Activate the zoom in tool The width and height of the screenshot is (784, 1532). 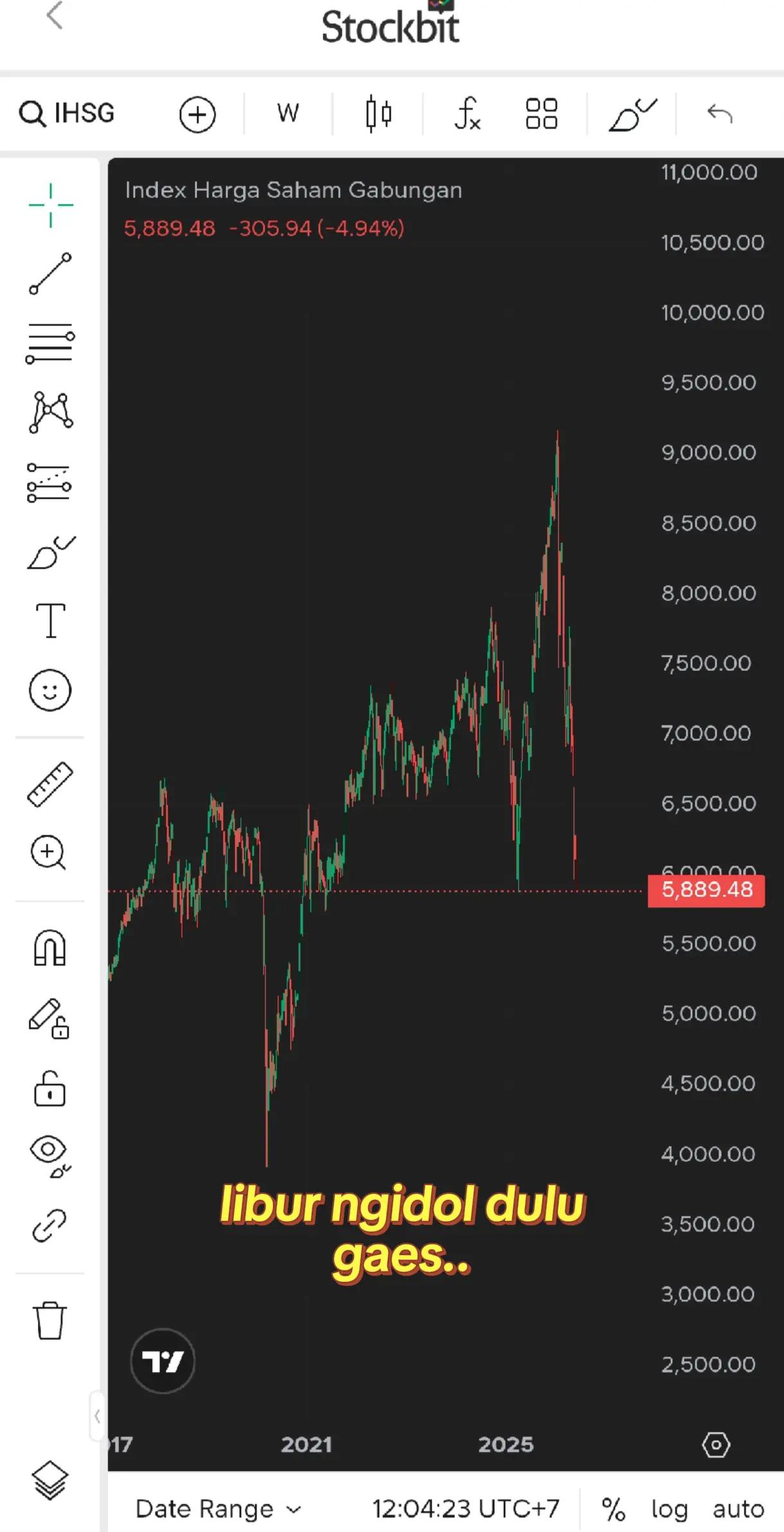tap(49, 853)
